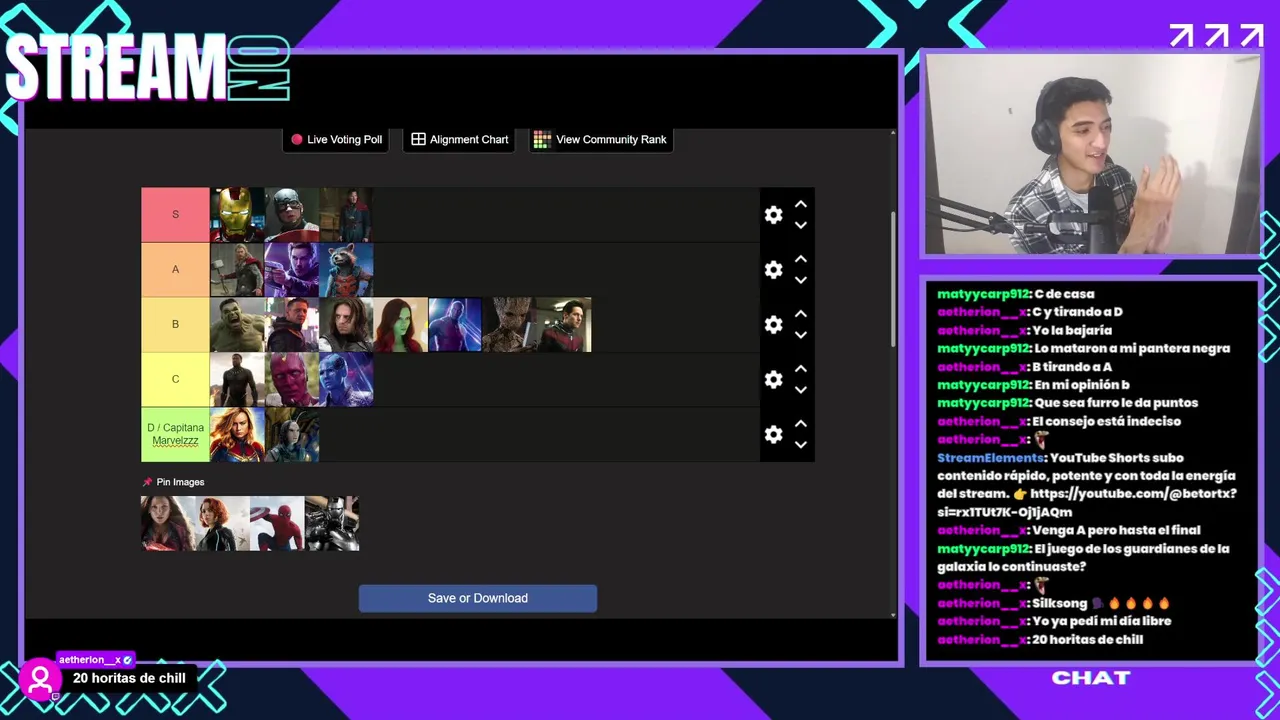
Task: Click chat message 'Que sea furro le da puntos'
Action: tap(1116, 403)
